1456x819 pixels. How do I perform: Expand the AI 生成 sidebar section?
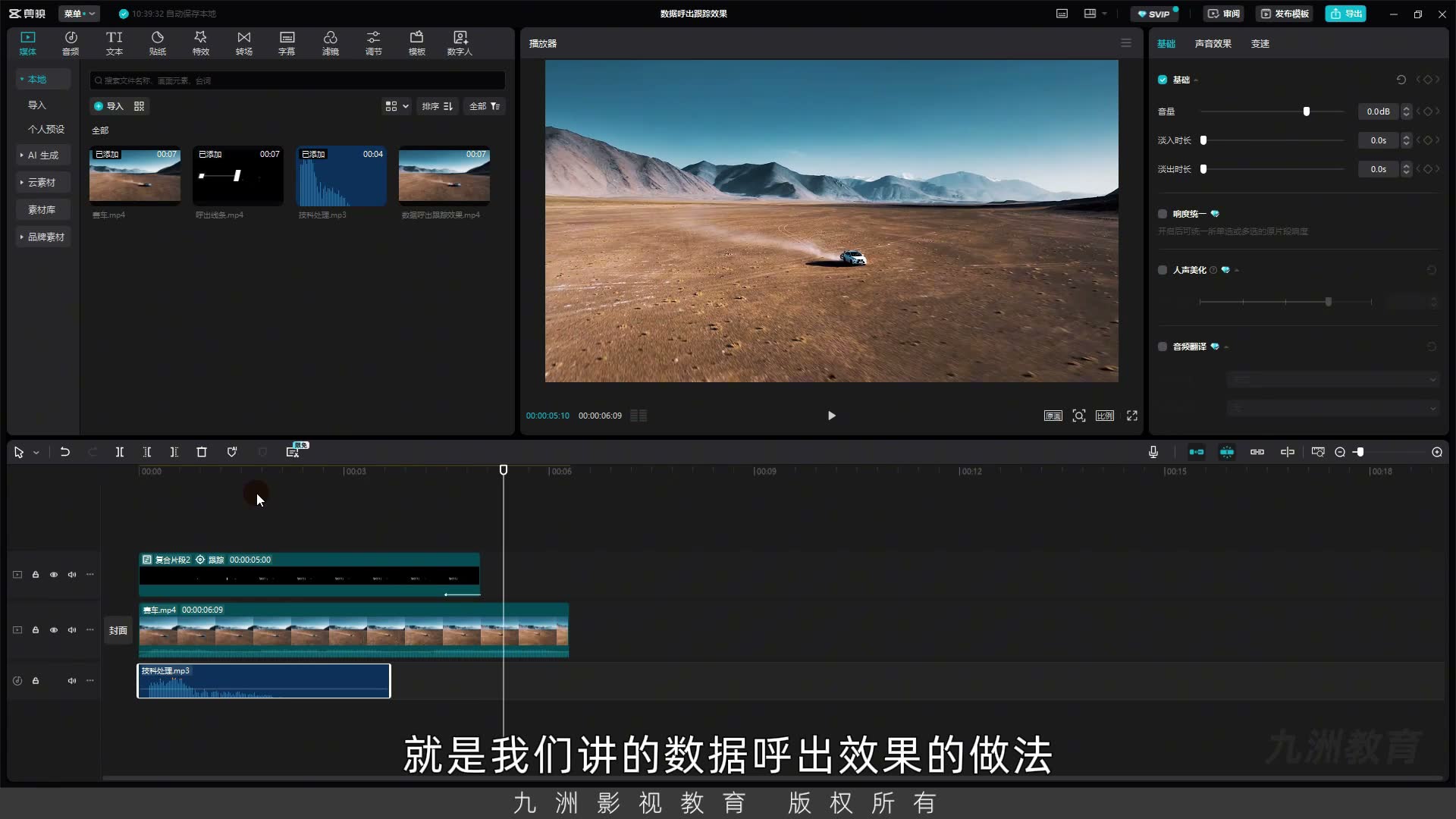pos(43,155)
